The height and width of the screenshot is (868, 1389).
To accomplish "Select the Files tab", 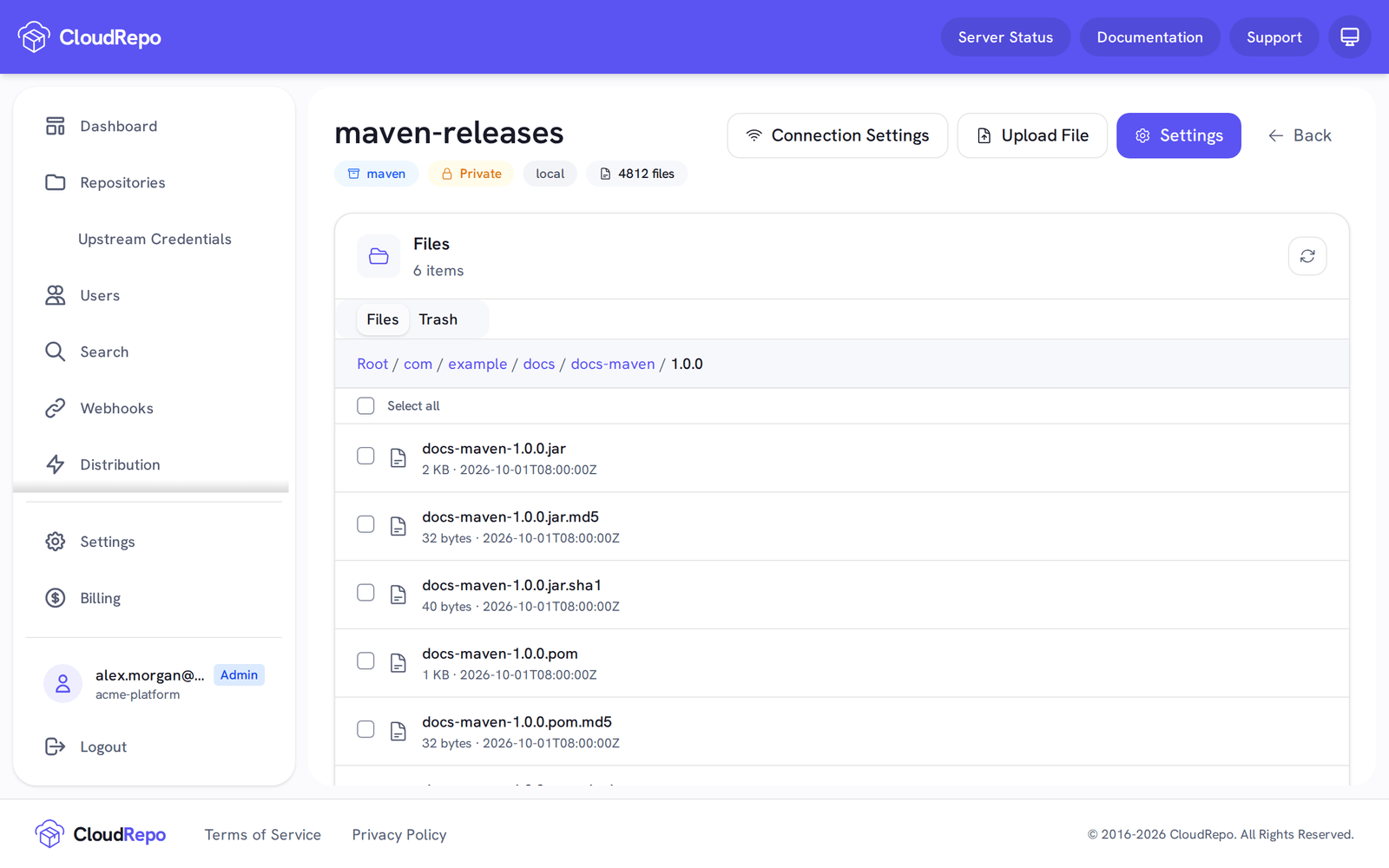I will point(383,319).
